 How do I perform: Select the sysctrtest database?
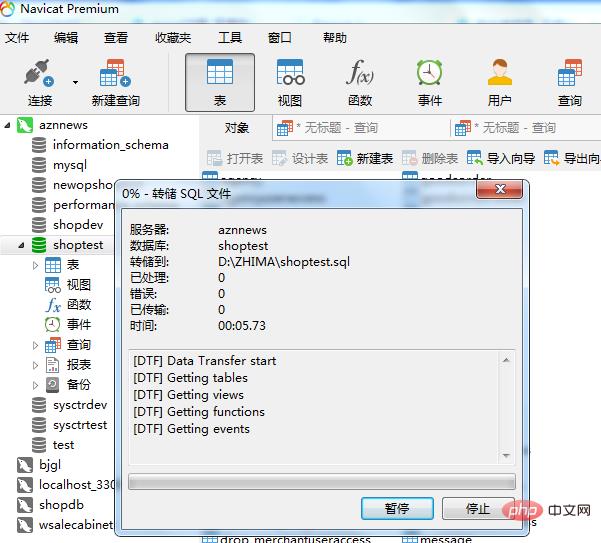click(x=69, y=425)
